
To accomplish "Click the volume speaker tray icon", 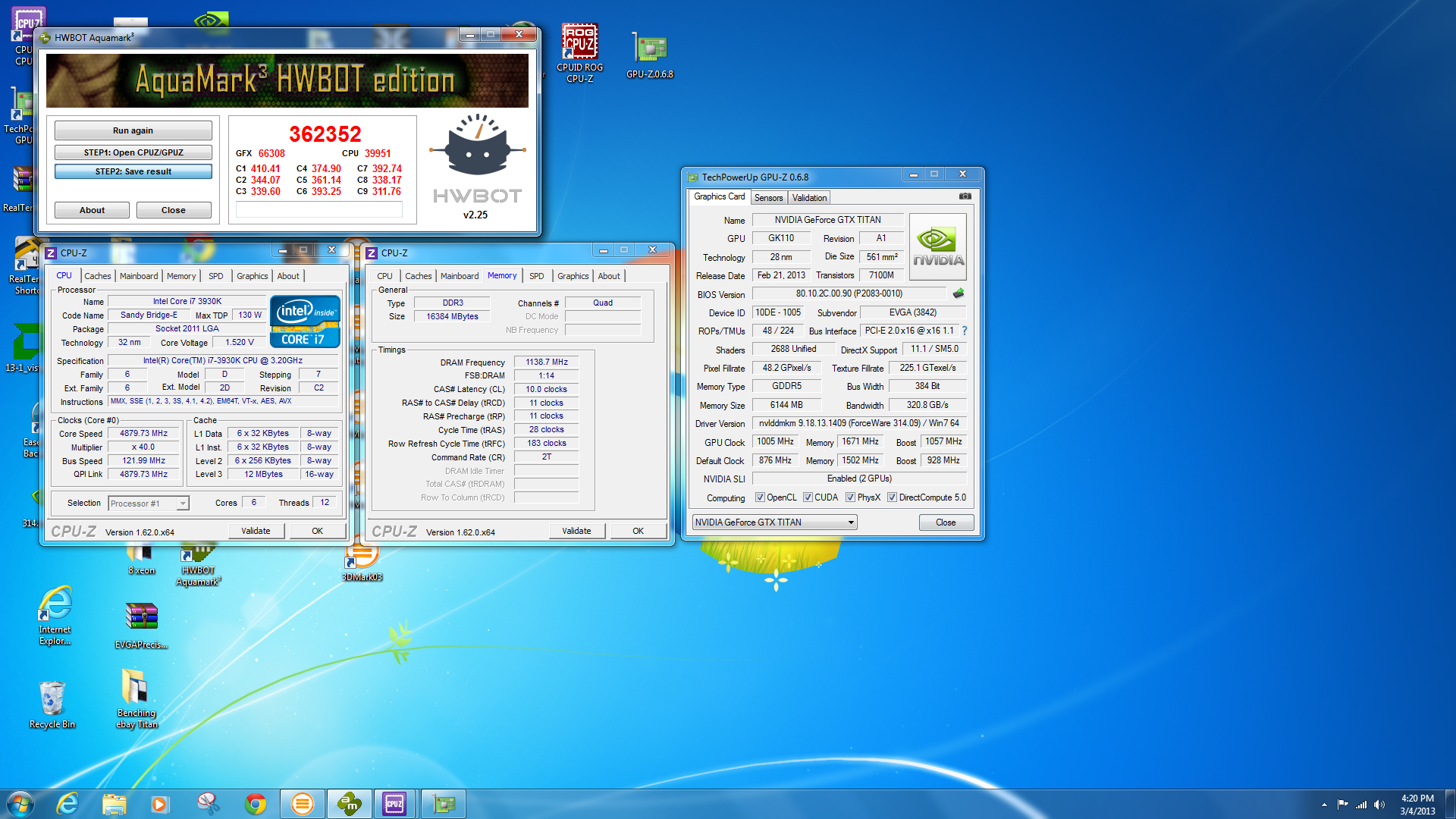I will (x=1379, y=805).
